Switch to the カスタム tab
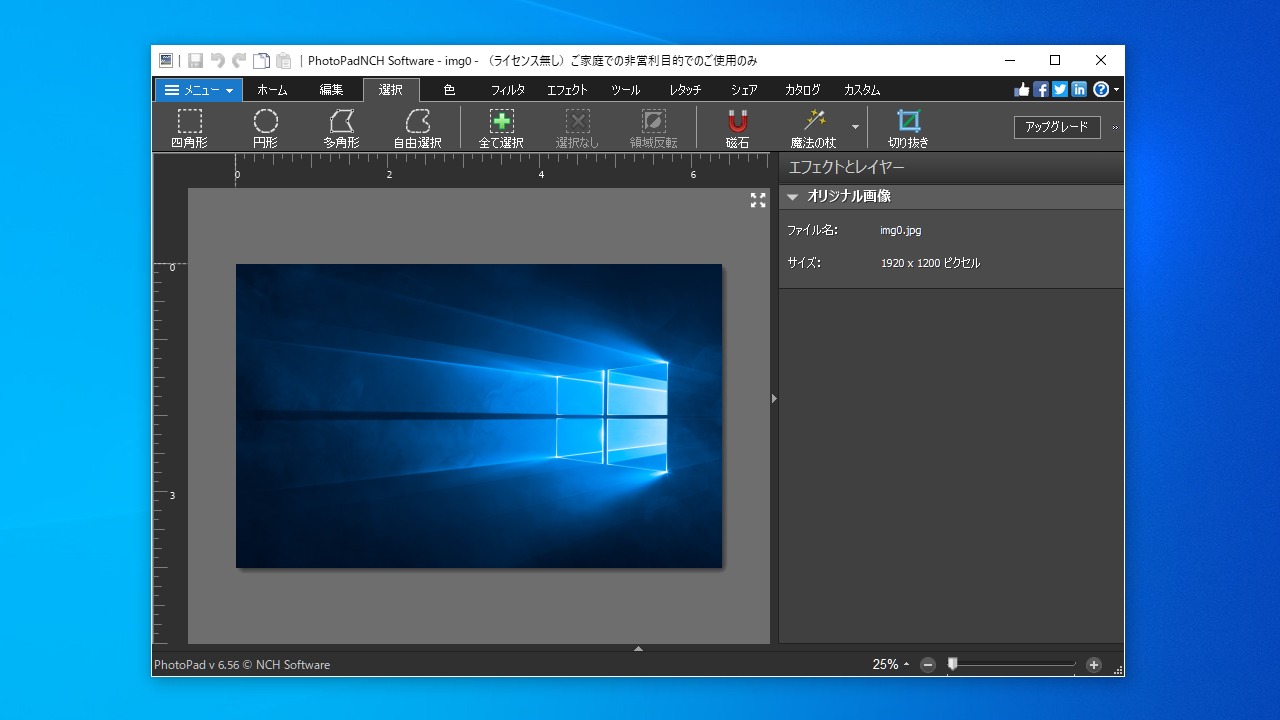This screenshot has width=1280, height=720. pos(862,90)
